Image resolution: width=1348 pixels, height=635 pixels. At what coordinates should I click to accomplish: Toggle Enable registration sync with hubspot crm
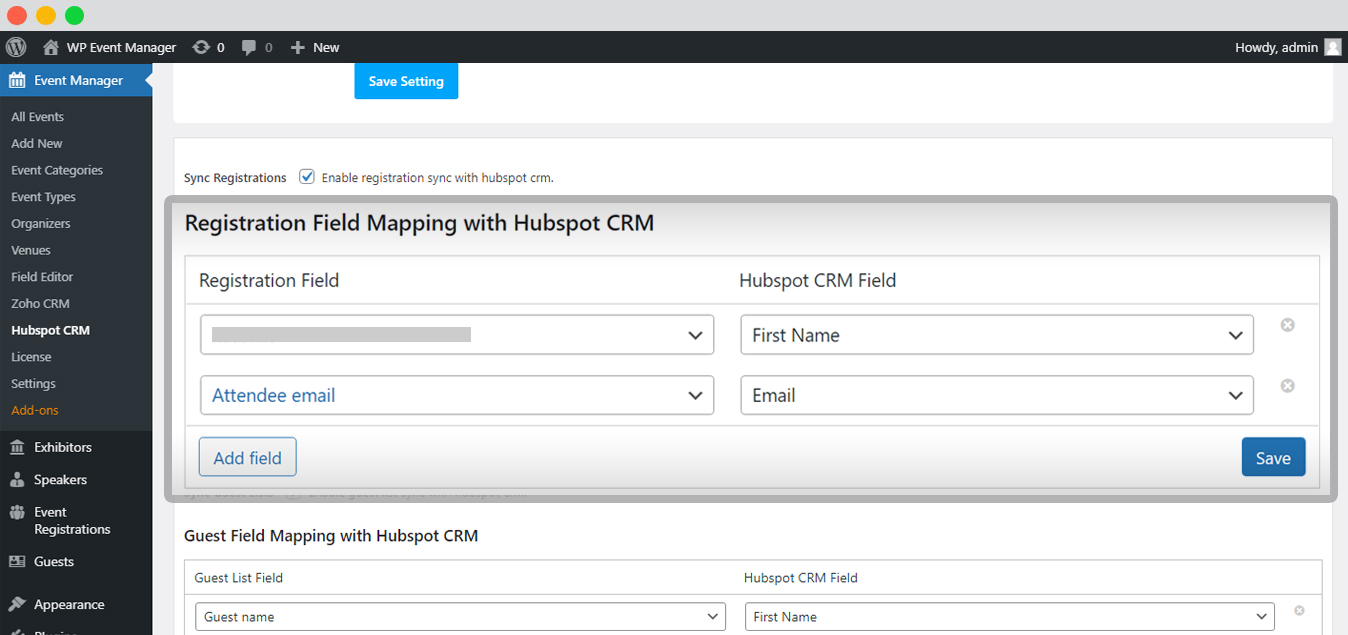tap(307, 177)
